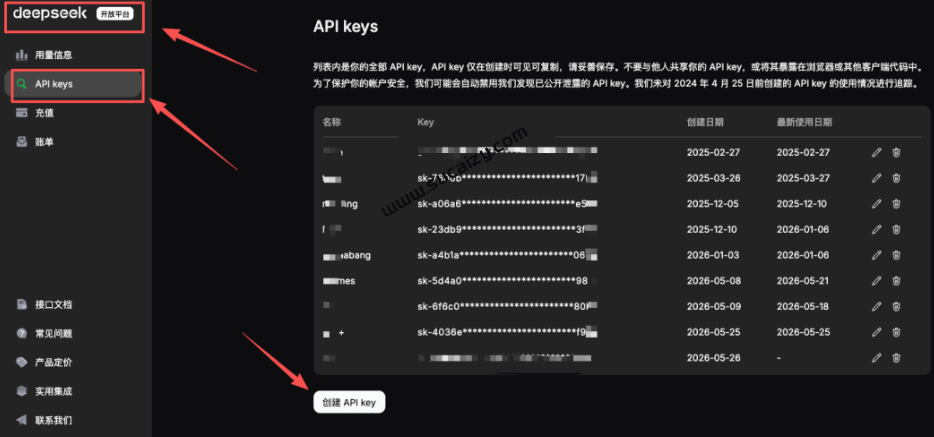Click the 创建日期 column header
This screenshot has height=437, width=934.
705,122
